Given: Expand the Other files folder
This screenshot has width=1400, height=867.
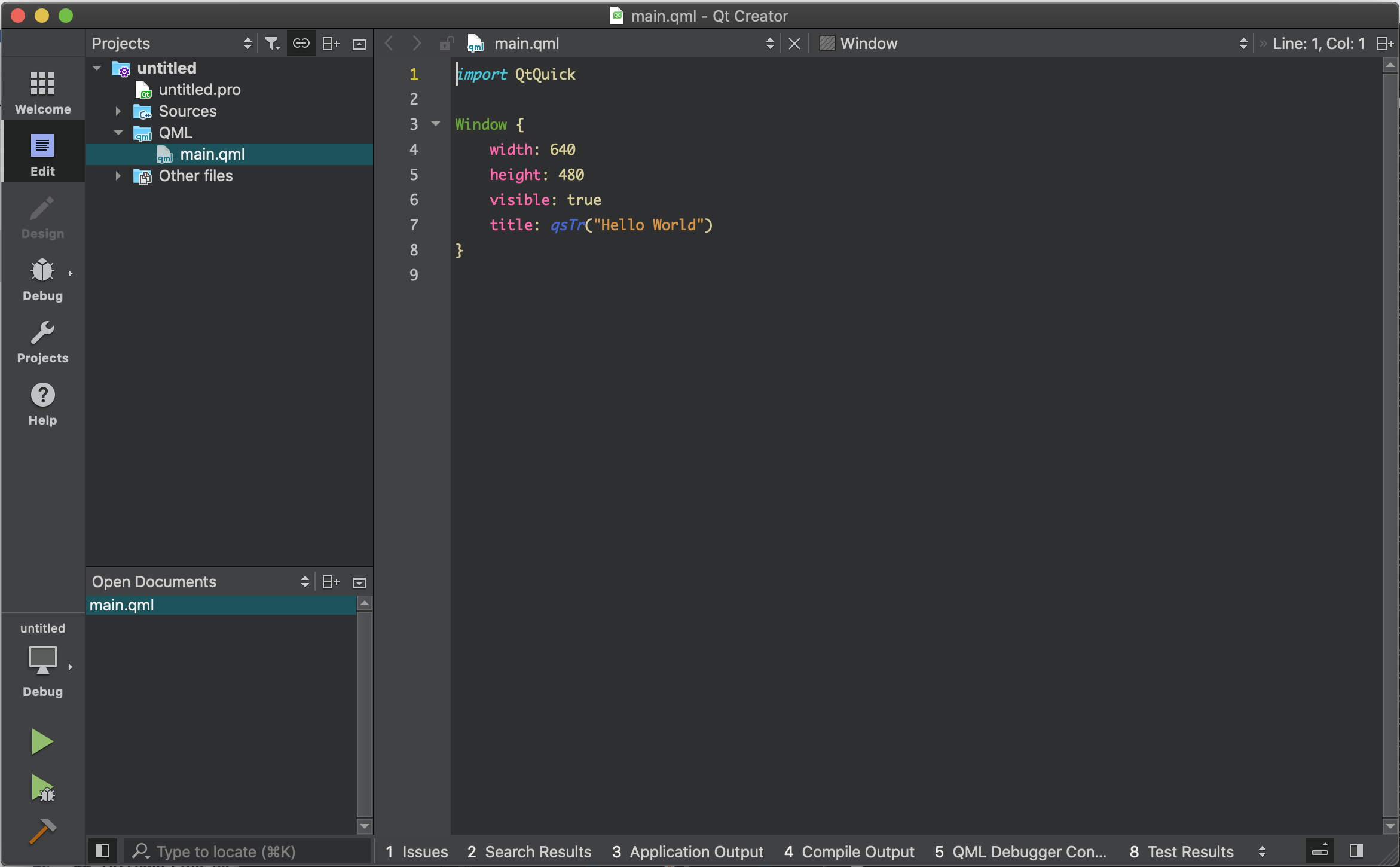Looking at the screenshot, I should click(x=118, y=176).
